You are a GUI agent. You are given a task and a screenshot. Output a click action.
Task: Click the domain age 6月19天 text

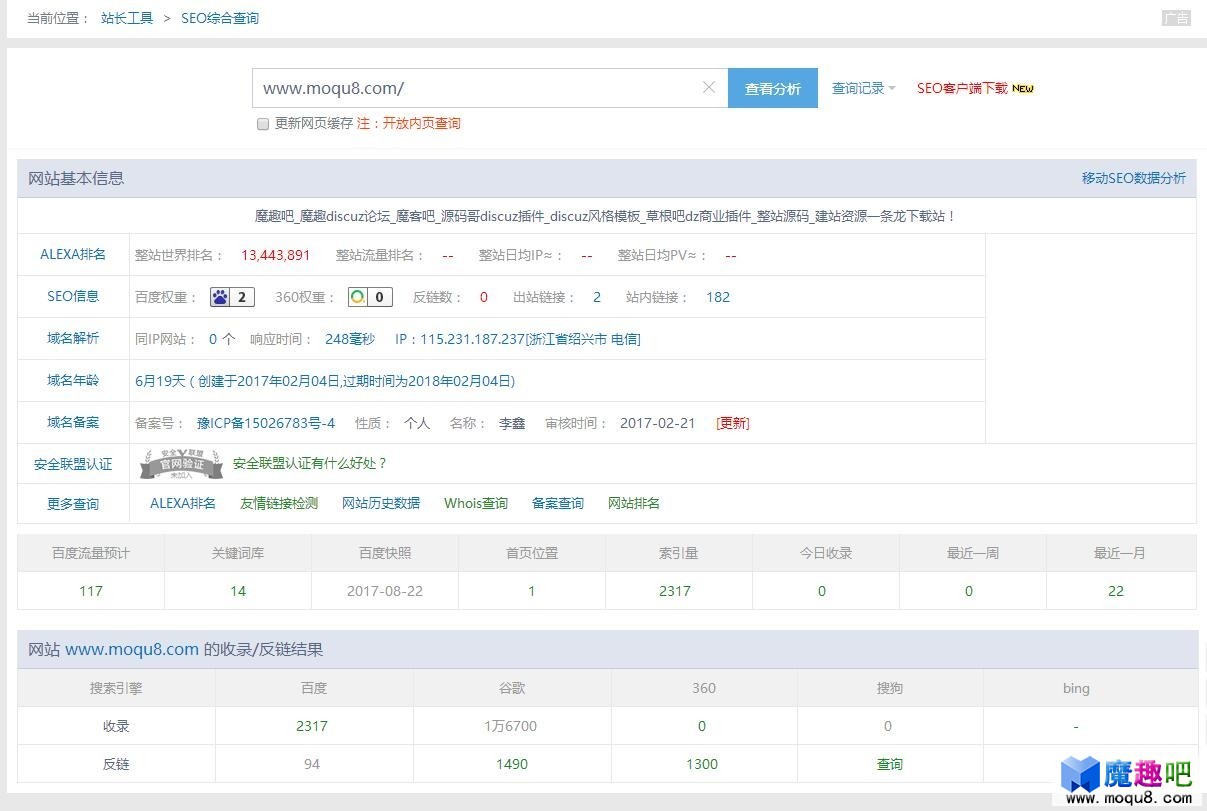pyautogui.click(x=160, y=381)
